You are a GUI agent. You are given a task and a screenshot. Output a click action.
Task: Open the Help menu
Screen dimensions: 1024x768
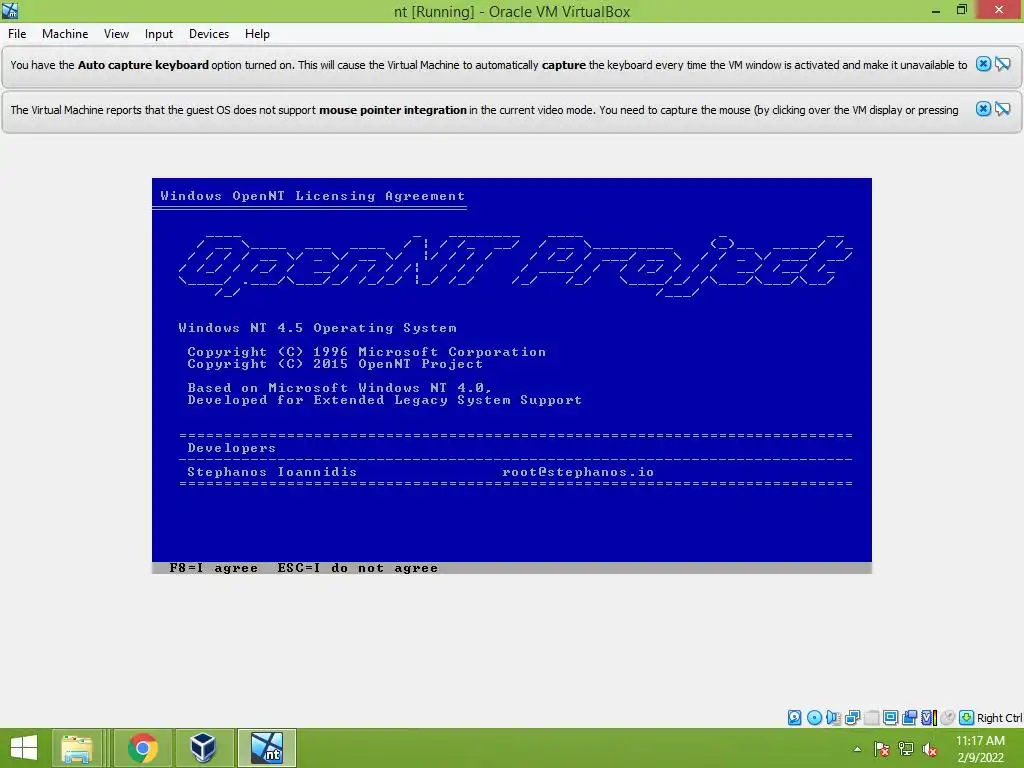click(x=257, y=34)
